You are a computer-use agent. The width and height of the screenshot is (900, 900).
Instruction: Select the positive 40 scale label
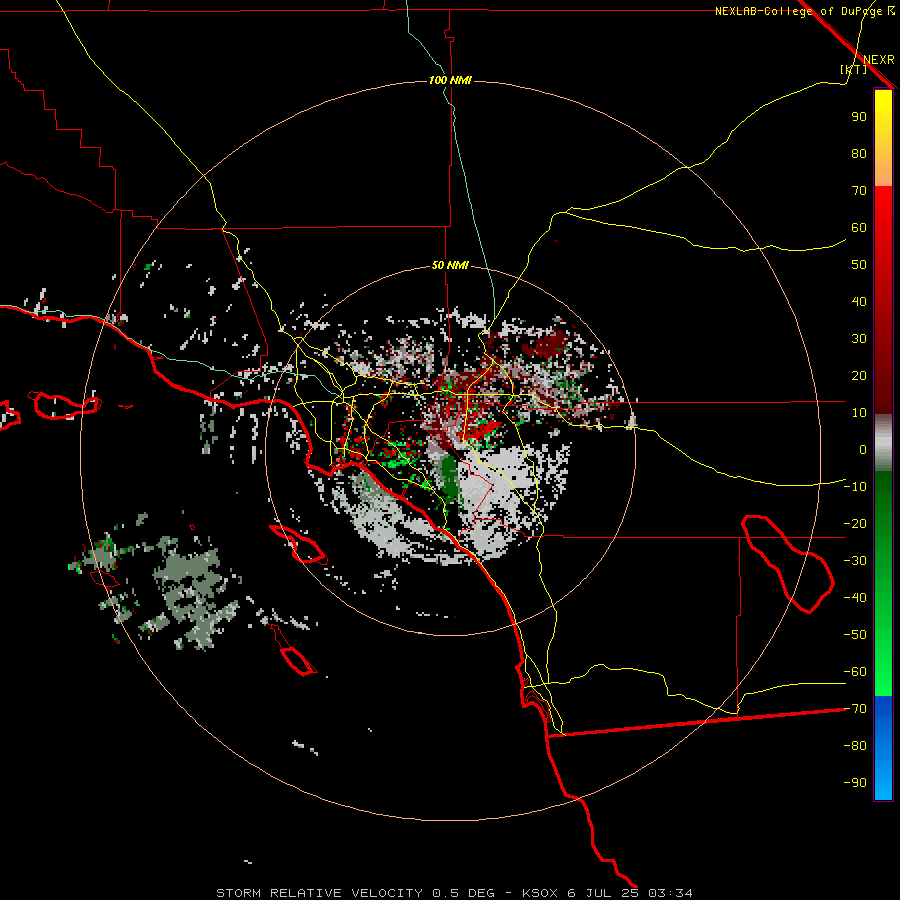pos(859,301)
